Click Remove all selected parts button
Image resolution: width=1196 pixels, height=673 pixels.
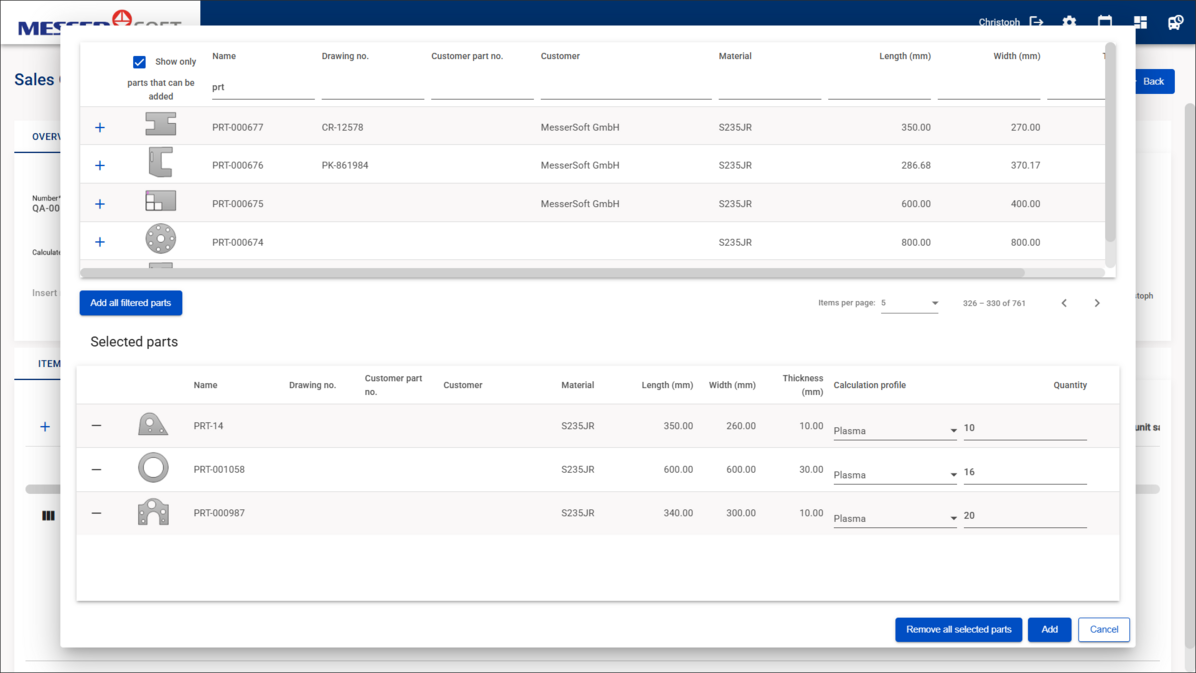coord(958,630)
